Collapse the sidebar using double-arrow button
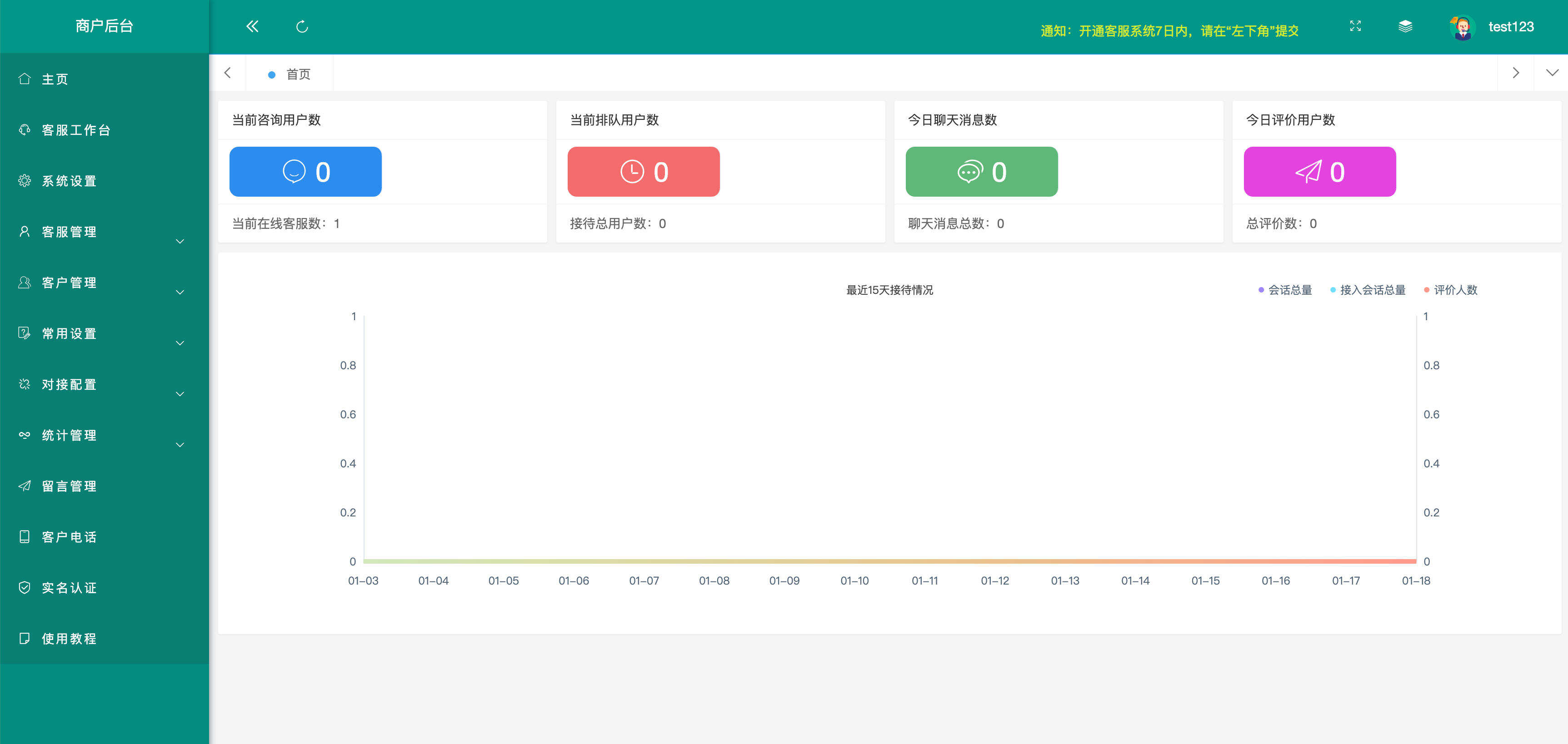The height and width of the screenshot is (744, 1568). pyautogui.click(x=252, y=26)
